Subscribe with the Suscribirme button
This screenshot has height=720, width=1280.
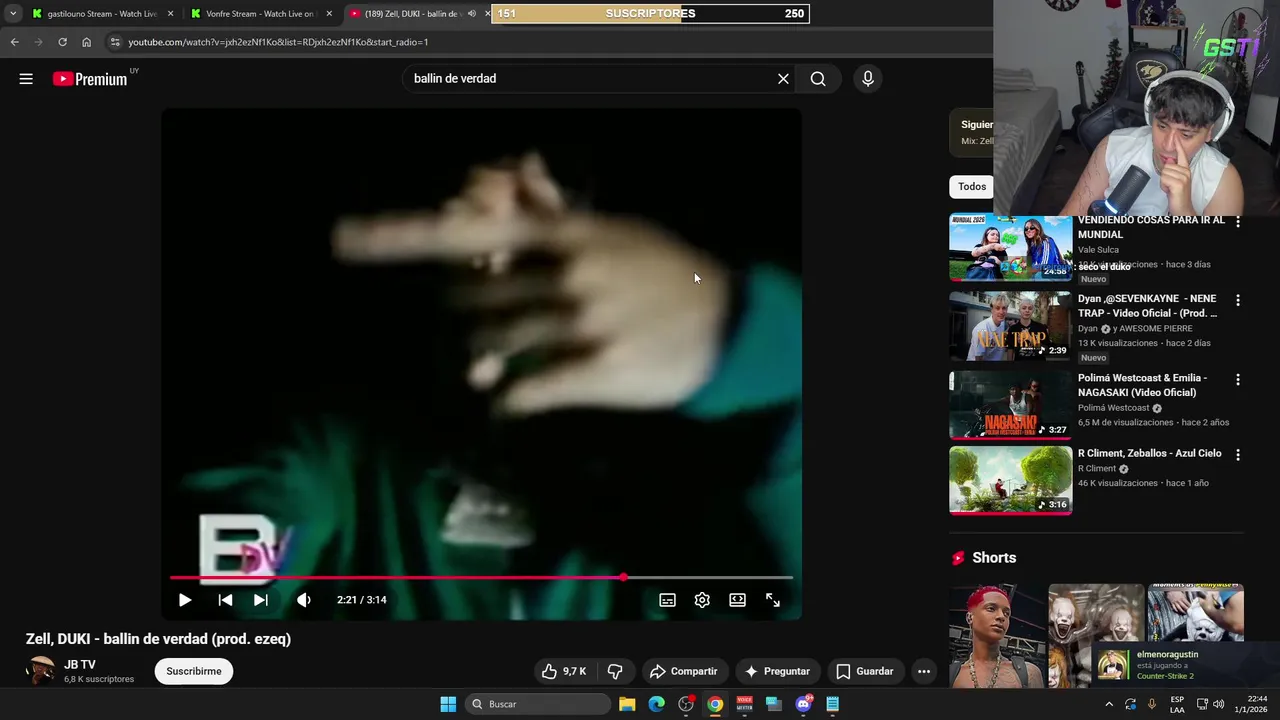pos(194,671)
